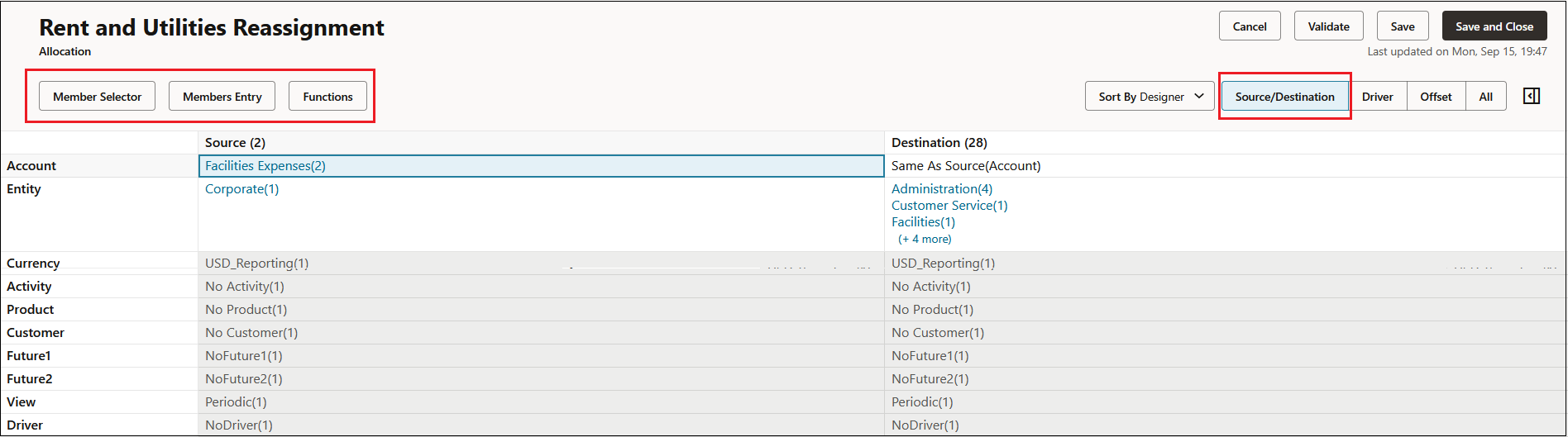Cancel the allocation edits
1568x437 pixels.
1250,26
